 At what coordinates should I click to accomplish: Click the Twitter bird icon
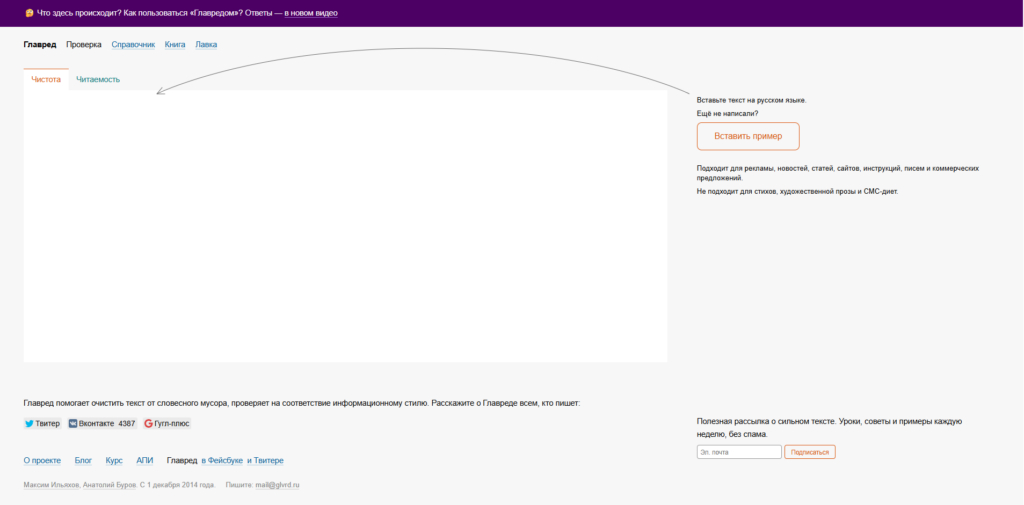29,423
